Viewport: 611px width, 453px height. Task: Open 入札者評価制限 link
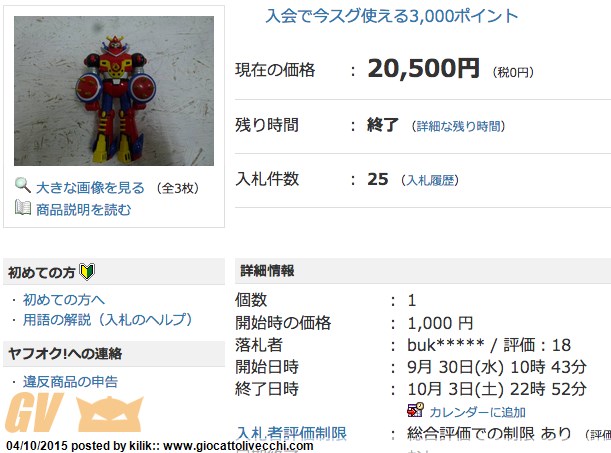291,433
